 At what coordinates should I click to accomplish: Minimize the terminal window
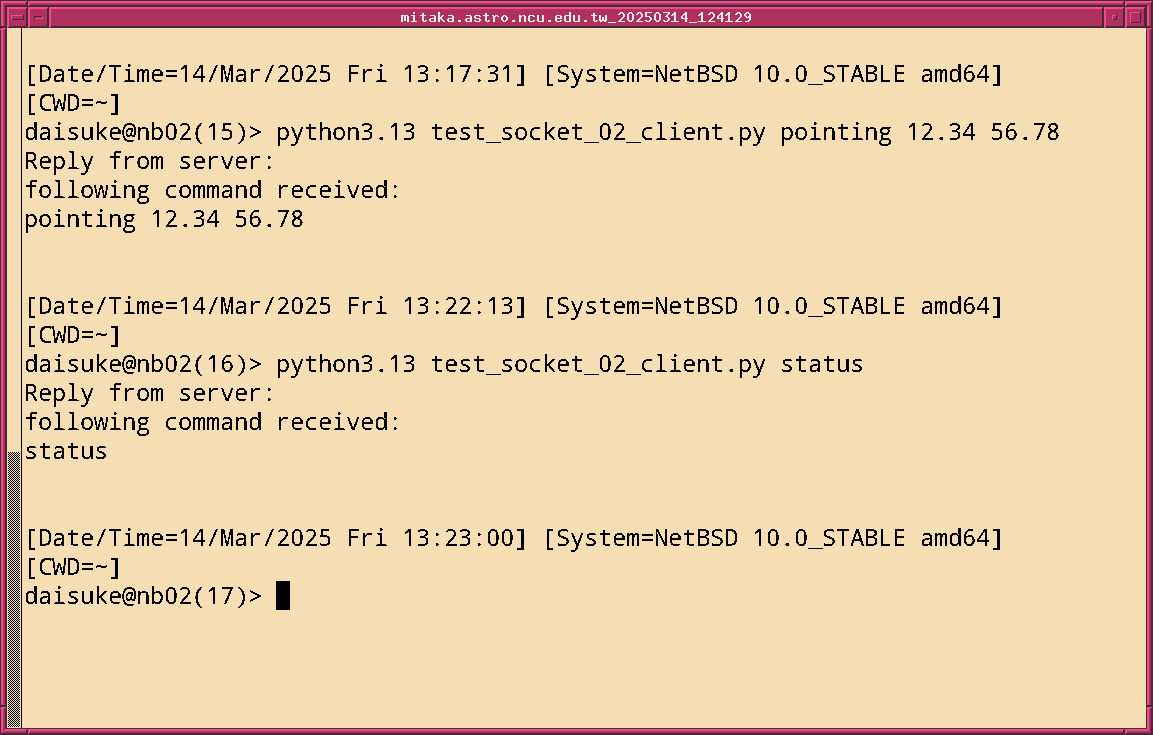point(1114,17)
